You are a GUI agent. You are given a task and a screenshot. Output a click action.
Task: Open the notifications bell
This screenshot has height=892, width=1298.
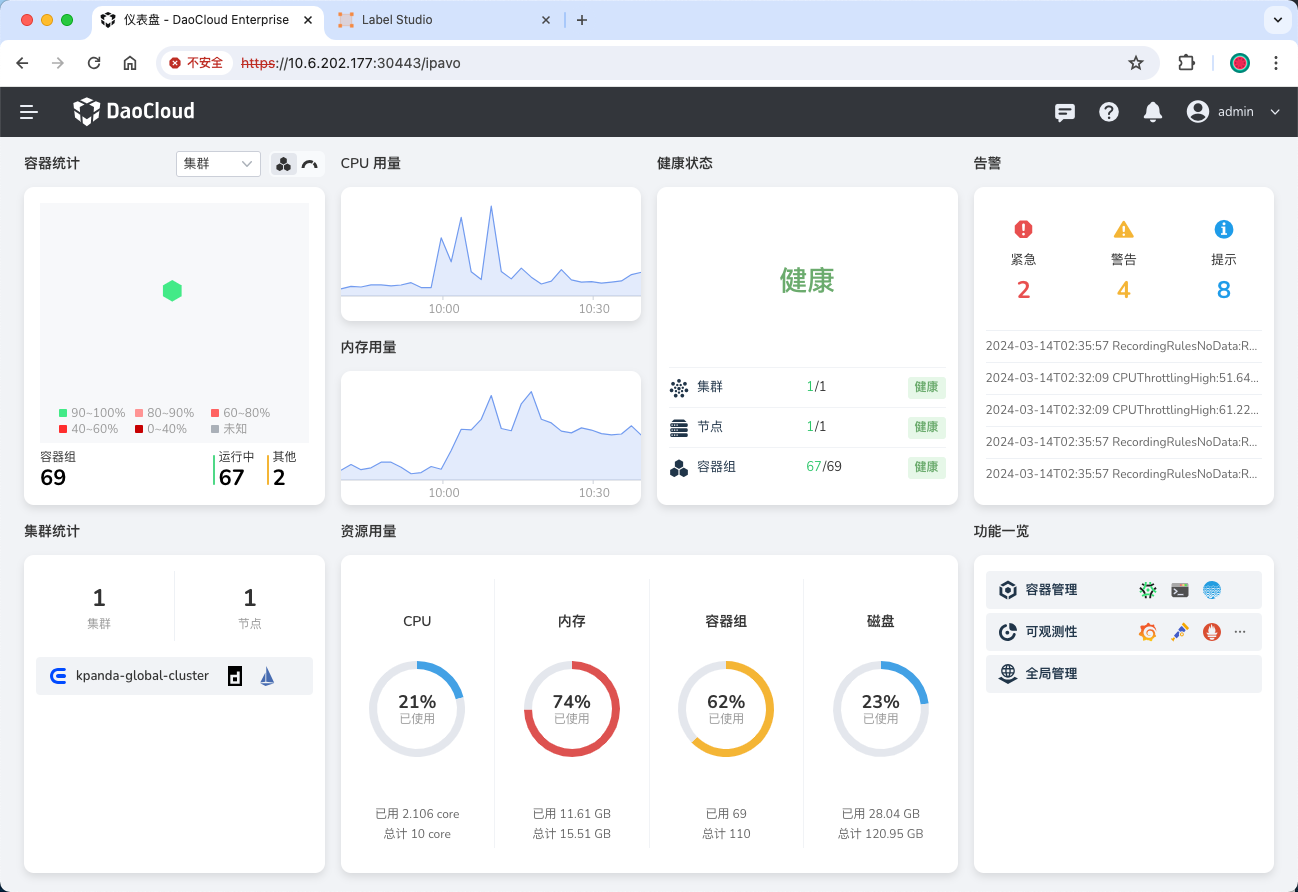[1153, 112]
